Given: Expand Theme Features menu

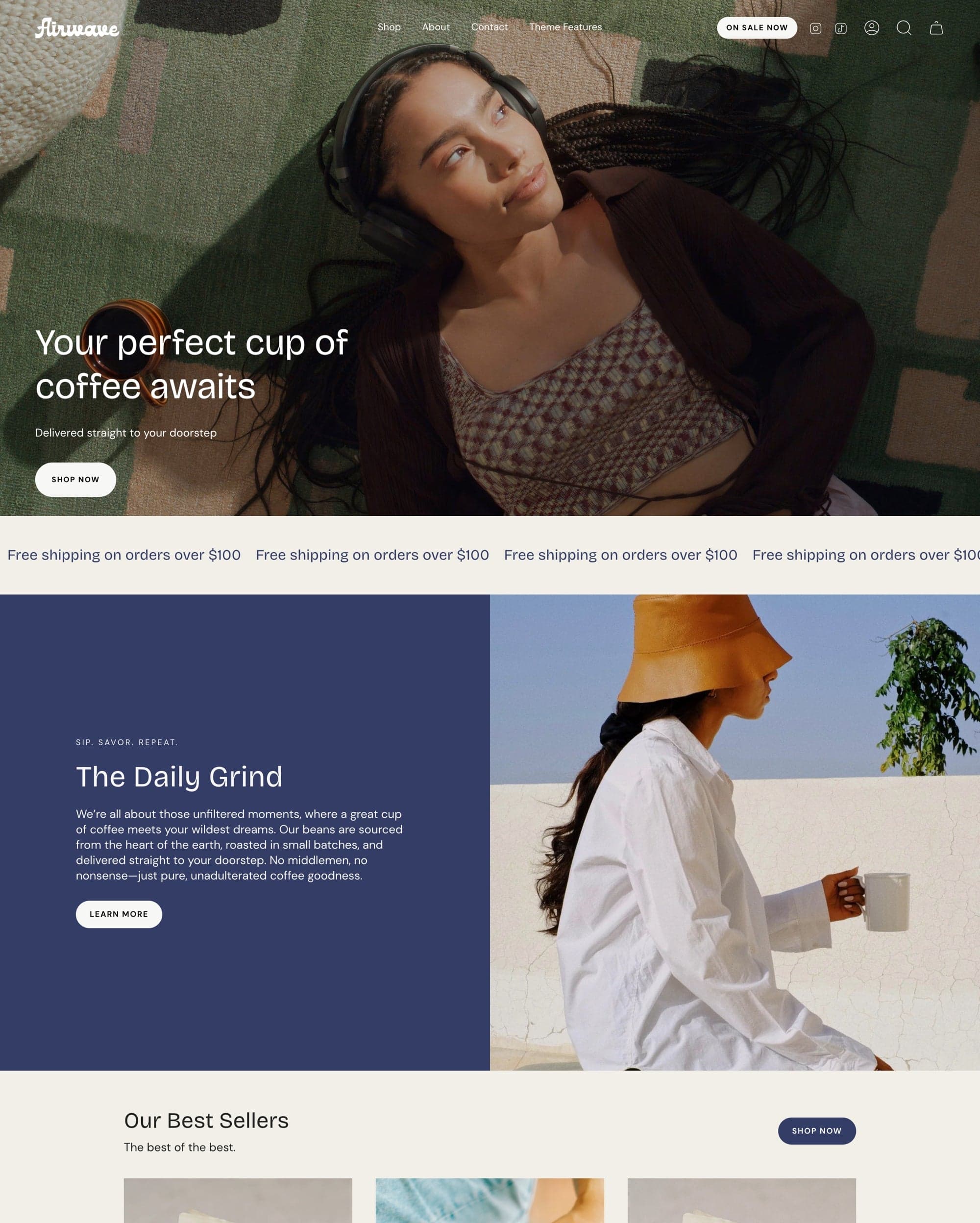Looking at the screenshot, I should pos(565,27).
